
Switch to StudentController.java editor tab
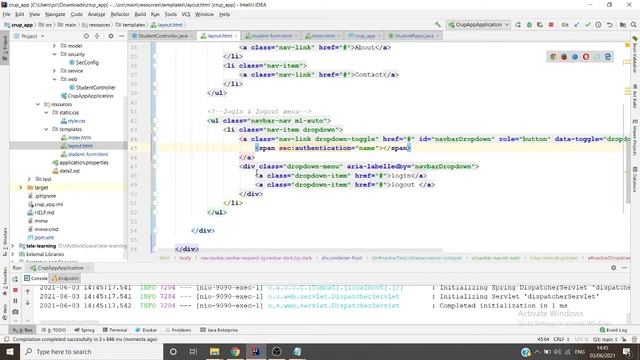163,36
